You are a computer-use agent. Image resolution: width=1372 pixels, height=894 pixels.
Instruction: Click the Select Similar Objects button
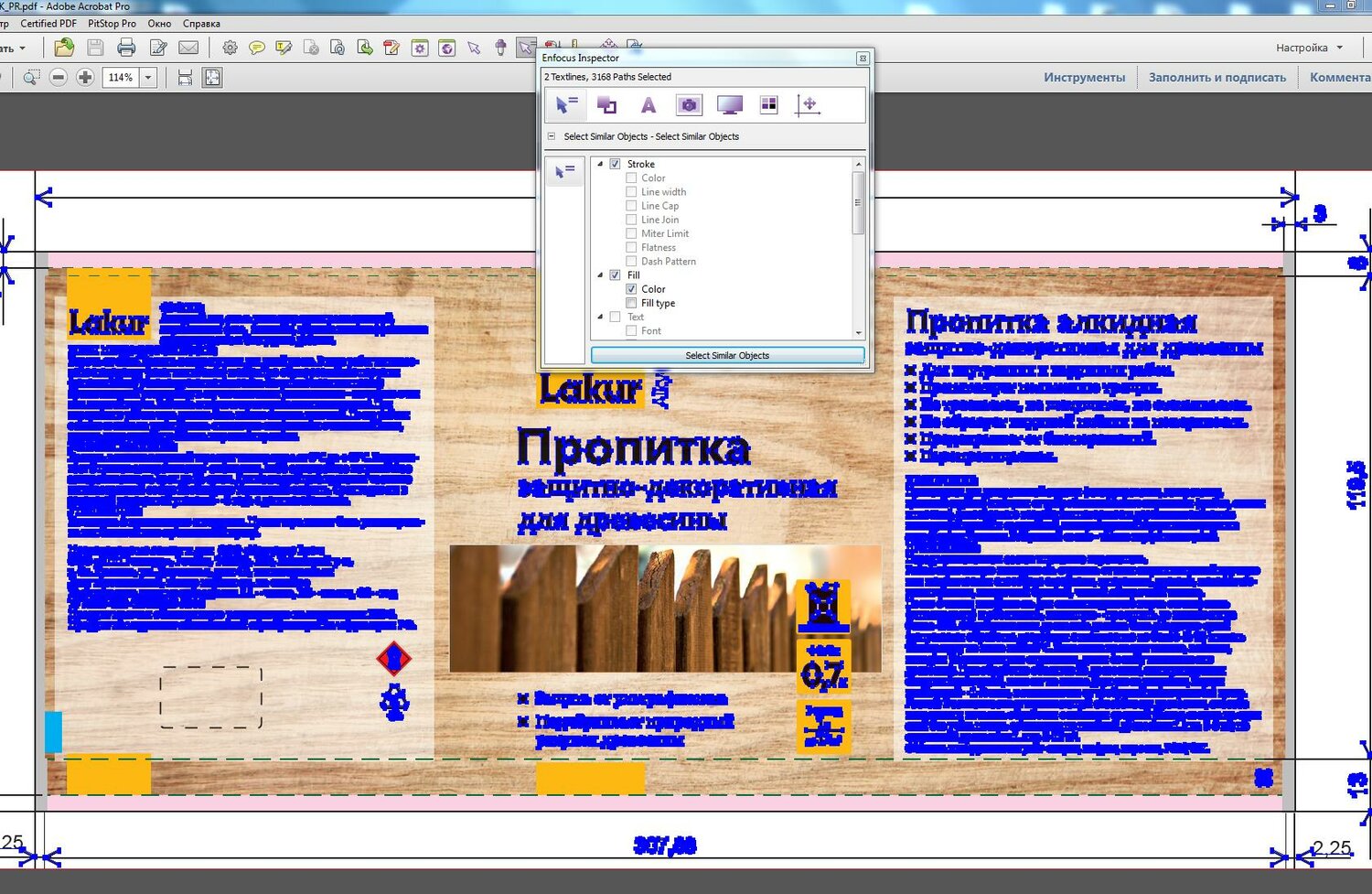click(727, 356)
